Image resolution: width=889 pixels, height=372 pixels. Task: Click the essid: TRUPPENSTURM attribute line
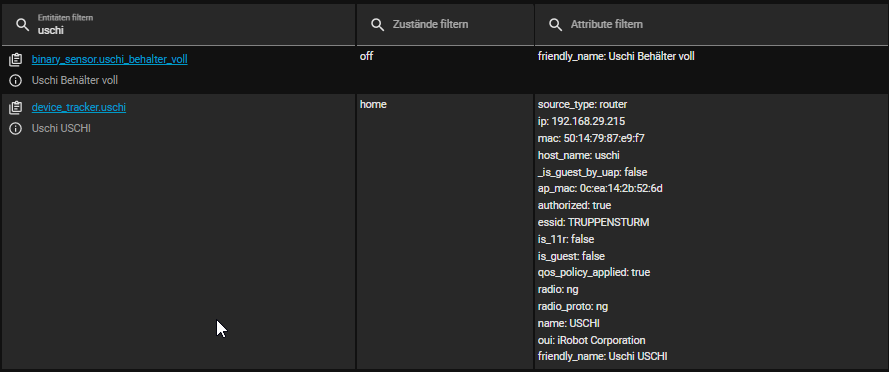[x=593, y=222]
